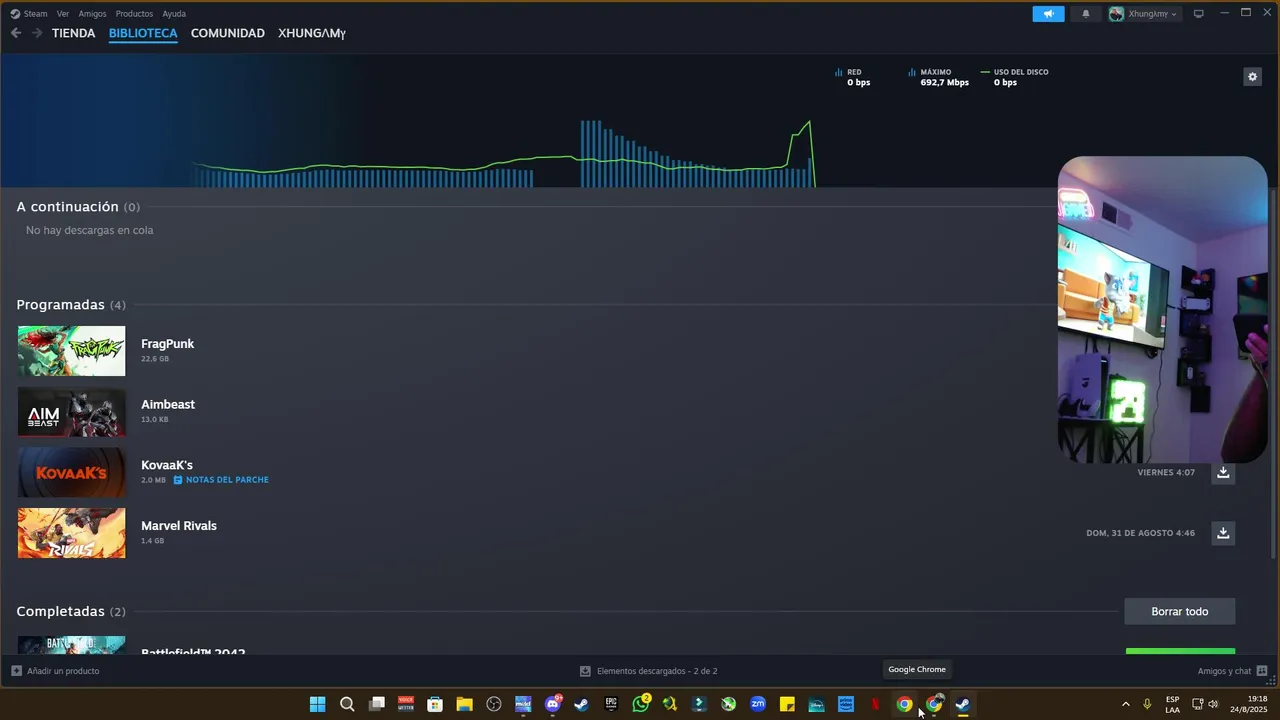The height and width of the screenshot is (720, 1280).
Task: Open the Steam menu
Action: tap(29, 14)
